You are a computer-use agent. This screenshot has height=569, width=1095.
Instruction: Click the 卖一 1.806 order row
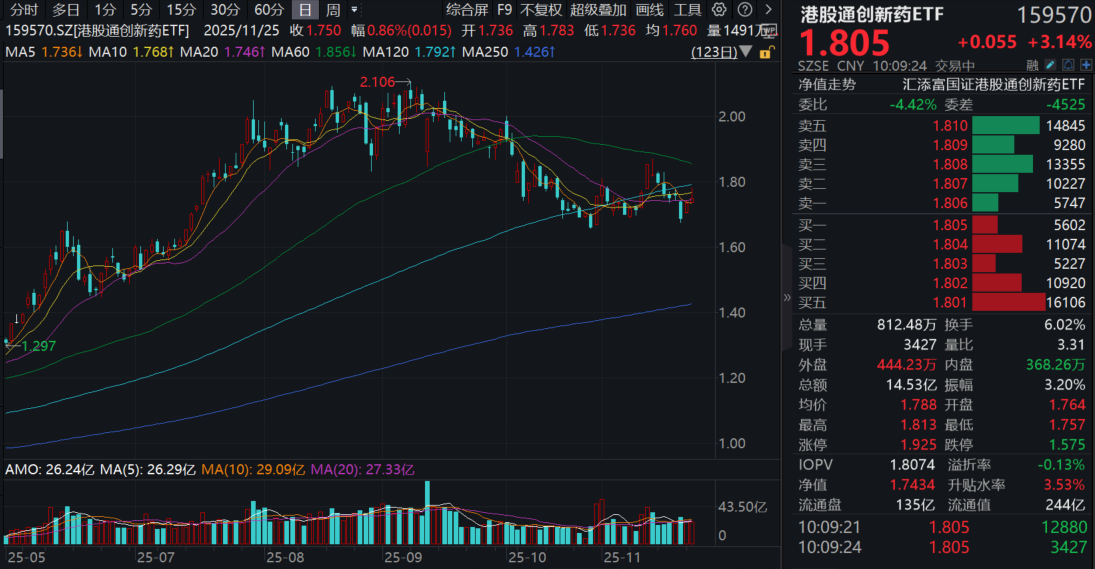point(942,202)
